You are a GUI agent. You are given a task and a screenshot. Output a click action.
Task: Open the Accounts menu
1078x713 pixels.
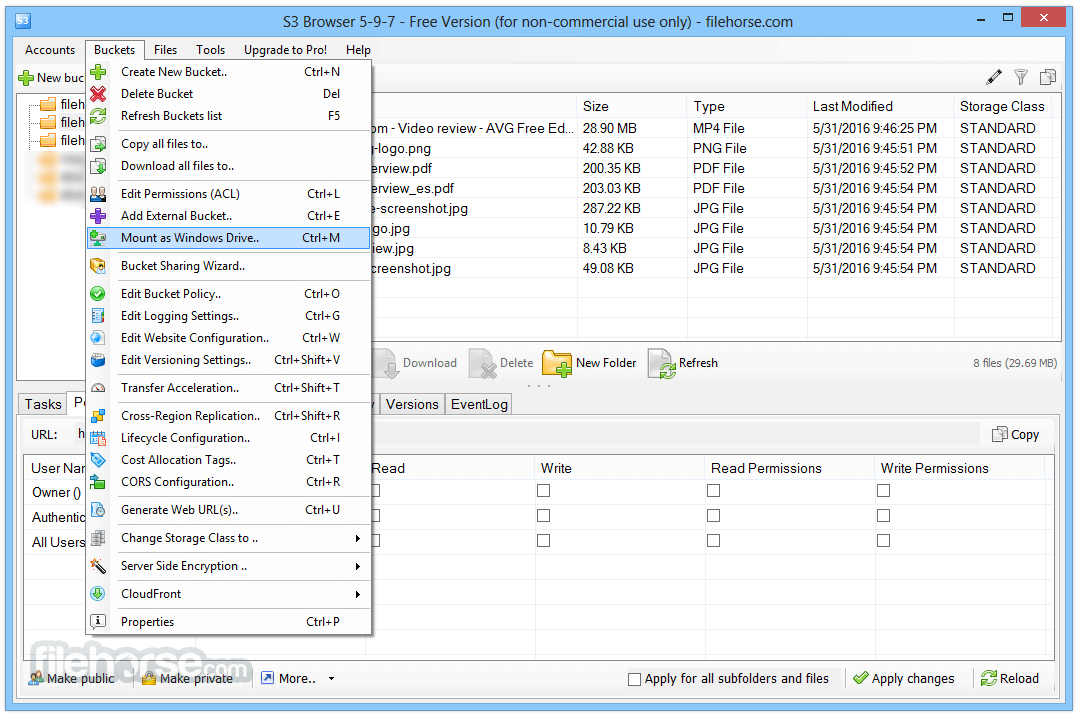50,50
